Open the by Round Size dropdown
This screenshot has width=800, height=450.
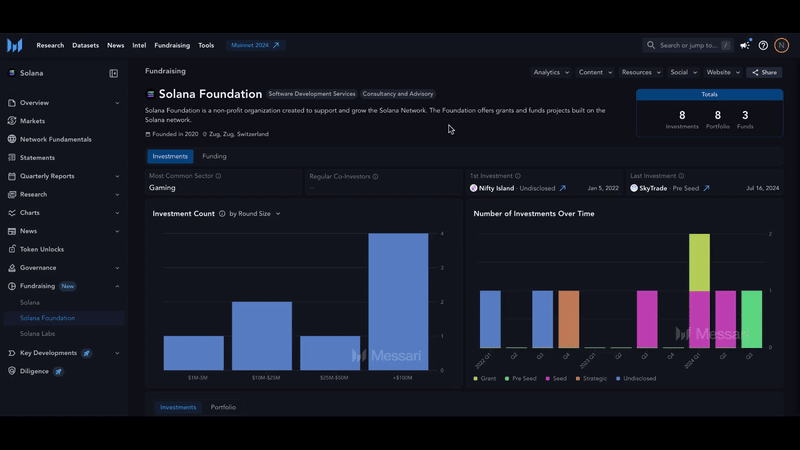click(255, 214)
